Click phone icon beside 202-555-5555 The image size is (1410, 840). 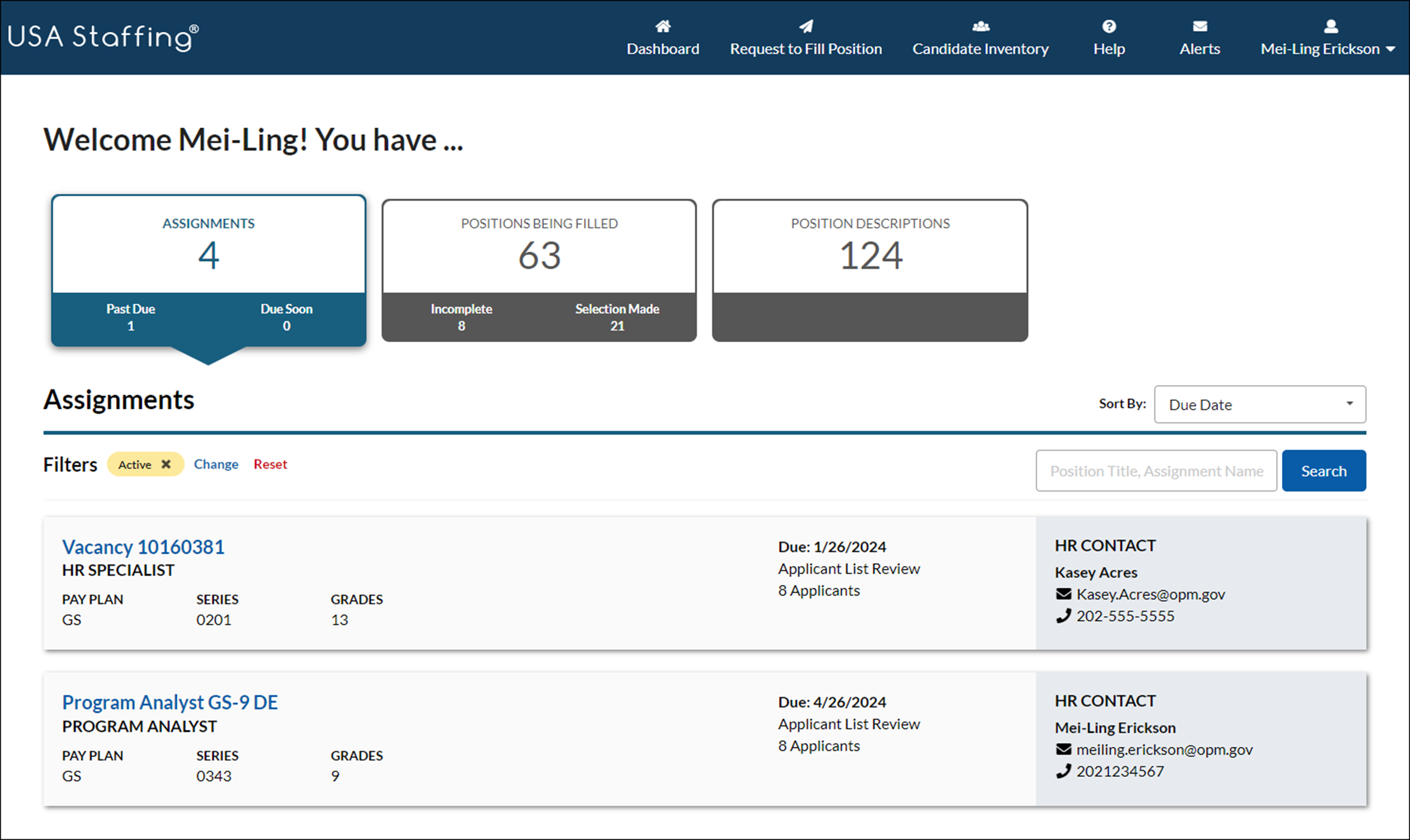(1064, 616)
